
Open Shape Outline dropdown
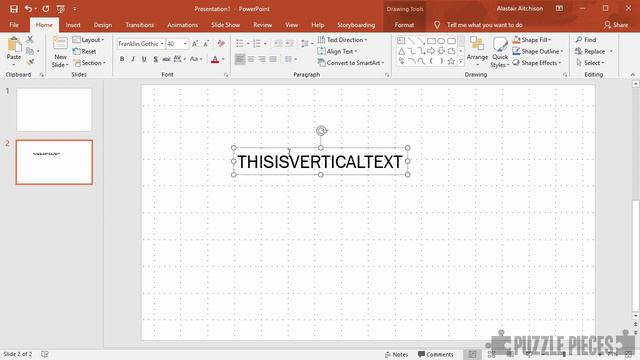538,51
